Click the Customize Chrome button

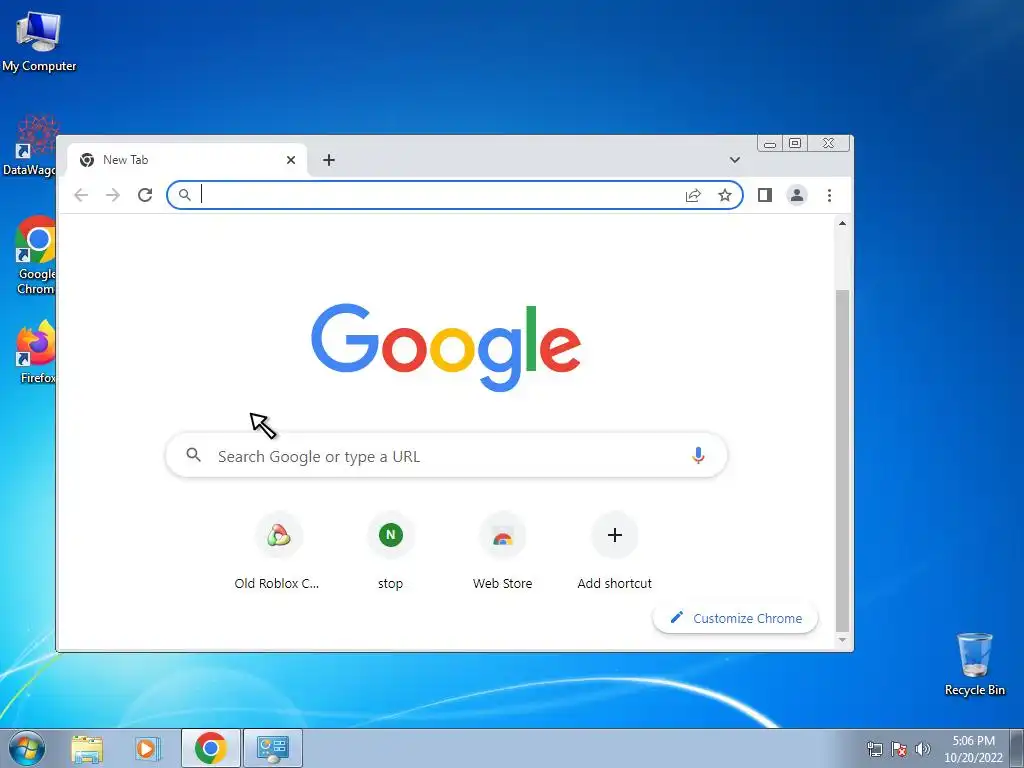[735, 618]
